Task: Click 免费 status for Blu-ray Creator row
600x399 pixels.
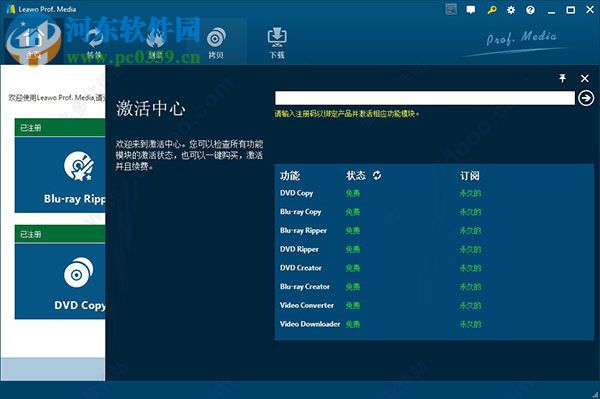Action: click(x=353, y=287)
